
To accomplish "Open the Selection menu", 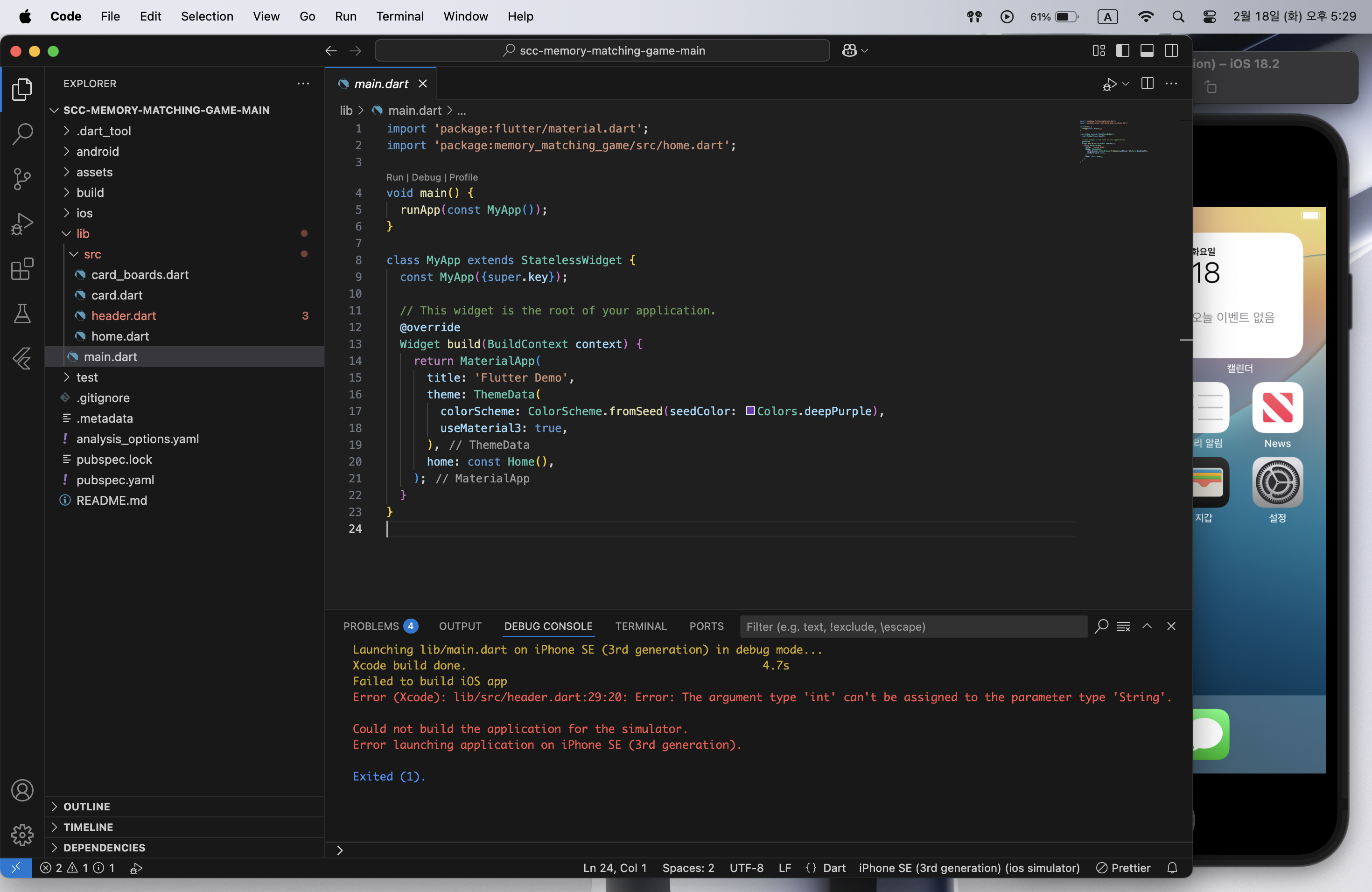I will point(207,17).
